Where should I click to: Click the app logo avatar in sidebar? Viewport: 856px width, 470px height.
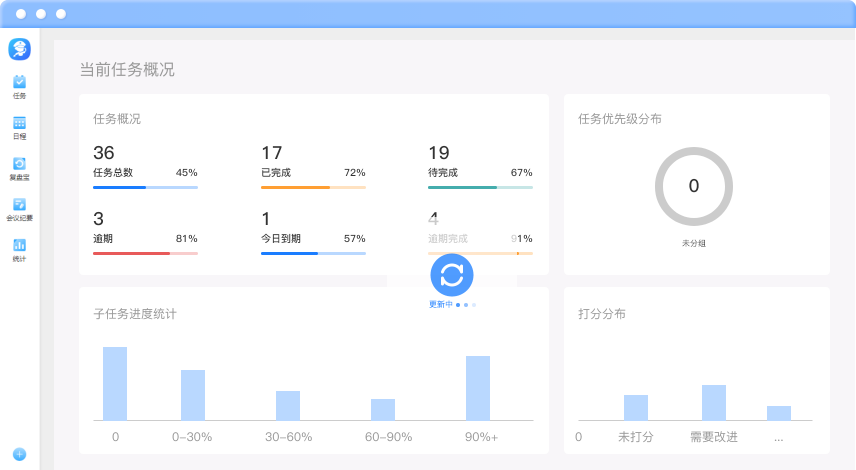19,49
